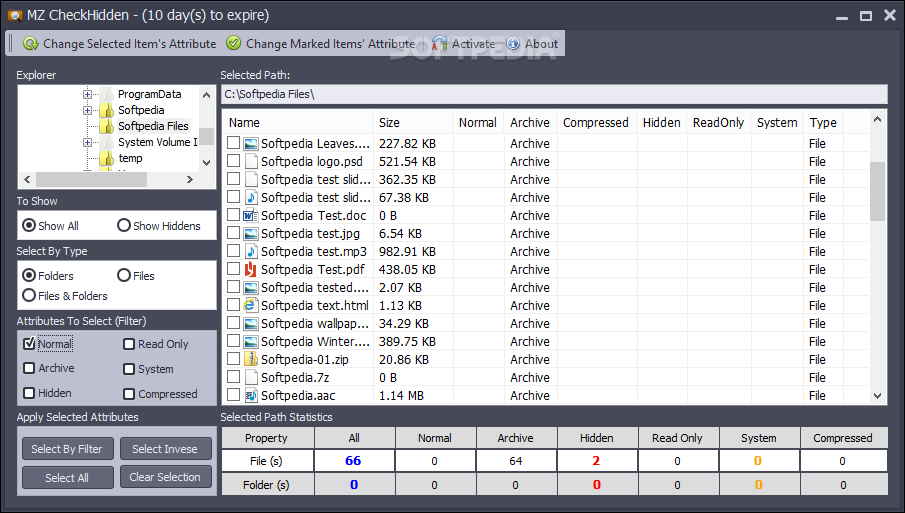The height and width of the screenshot is (513, 905).
Task: Click explorer tree scroll right arrow
Action: coord(189,179)
